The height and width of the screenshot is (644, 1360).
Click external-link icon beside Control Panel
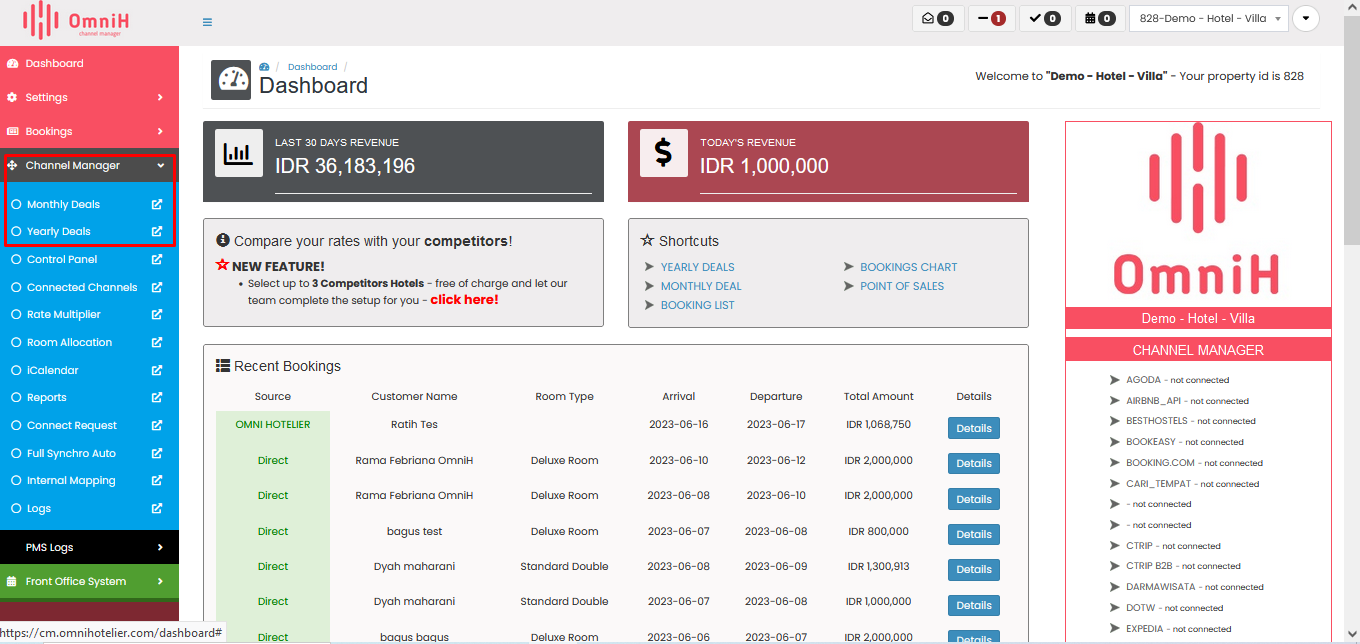tap(157, 259)
